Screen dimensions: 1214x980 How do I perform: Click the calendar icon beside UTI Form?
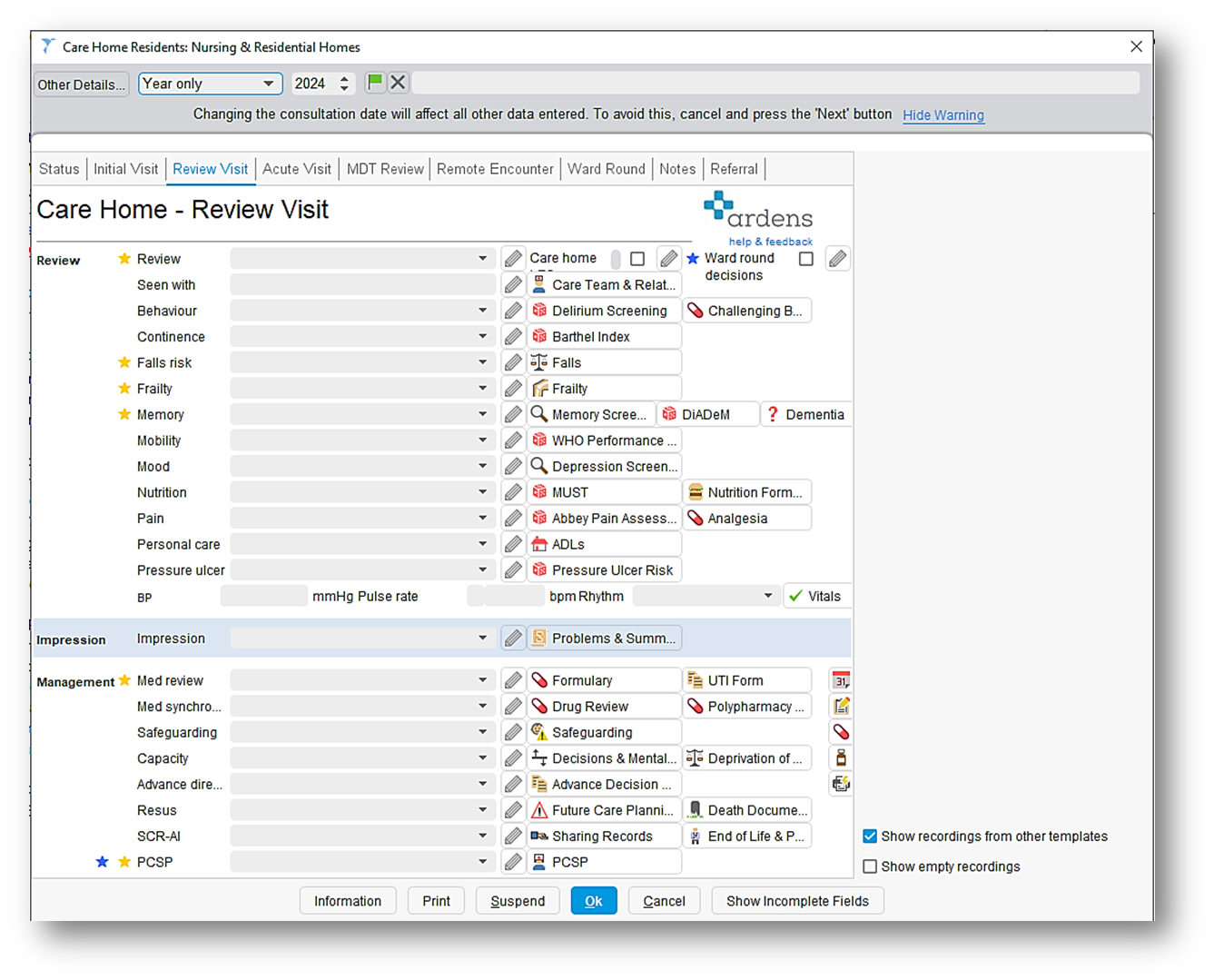tap(841, 680)
